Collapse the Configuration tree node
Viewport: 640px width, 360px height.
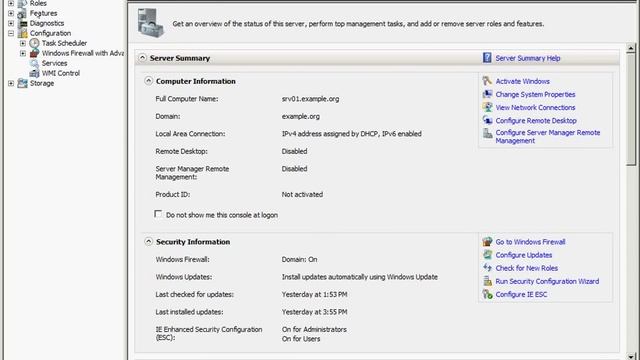tap(11, 33)
